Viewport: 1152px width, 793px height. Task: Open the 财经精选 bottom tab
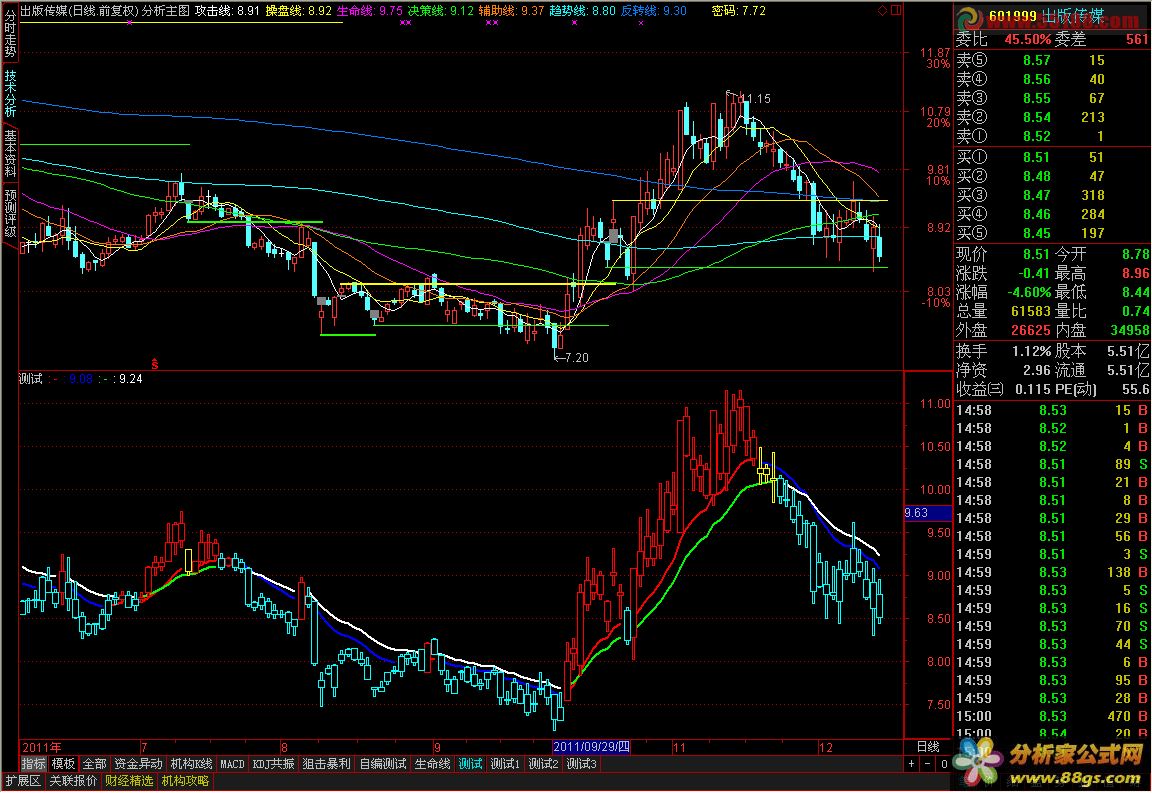click(129, 781)
